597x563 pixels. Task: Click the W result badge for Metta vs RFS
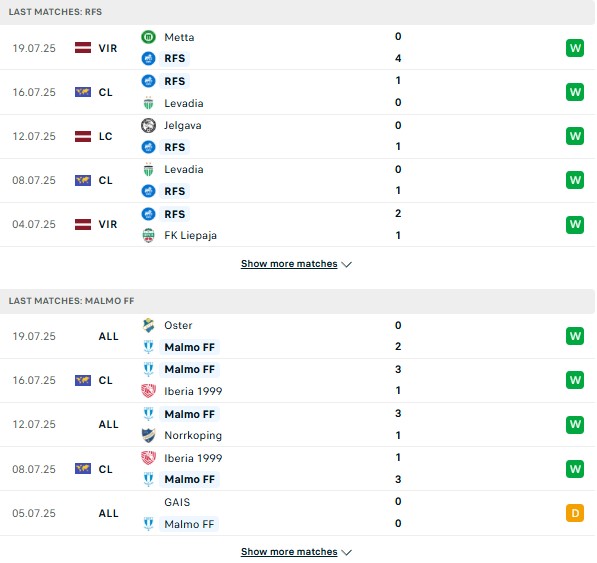tap(575, 48)
